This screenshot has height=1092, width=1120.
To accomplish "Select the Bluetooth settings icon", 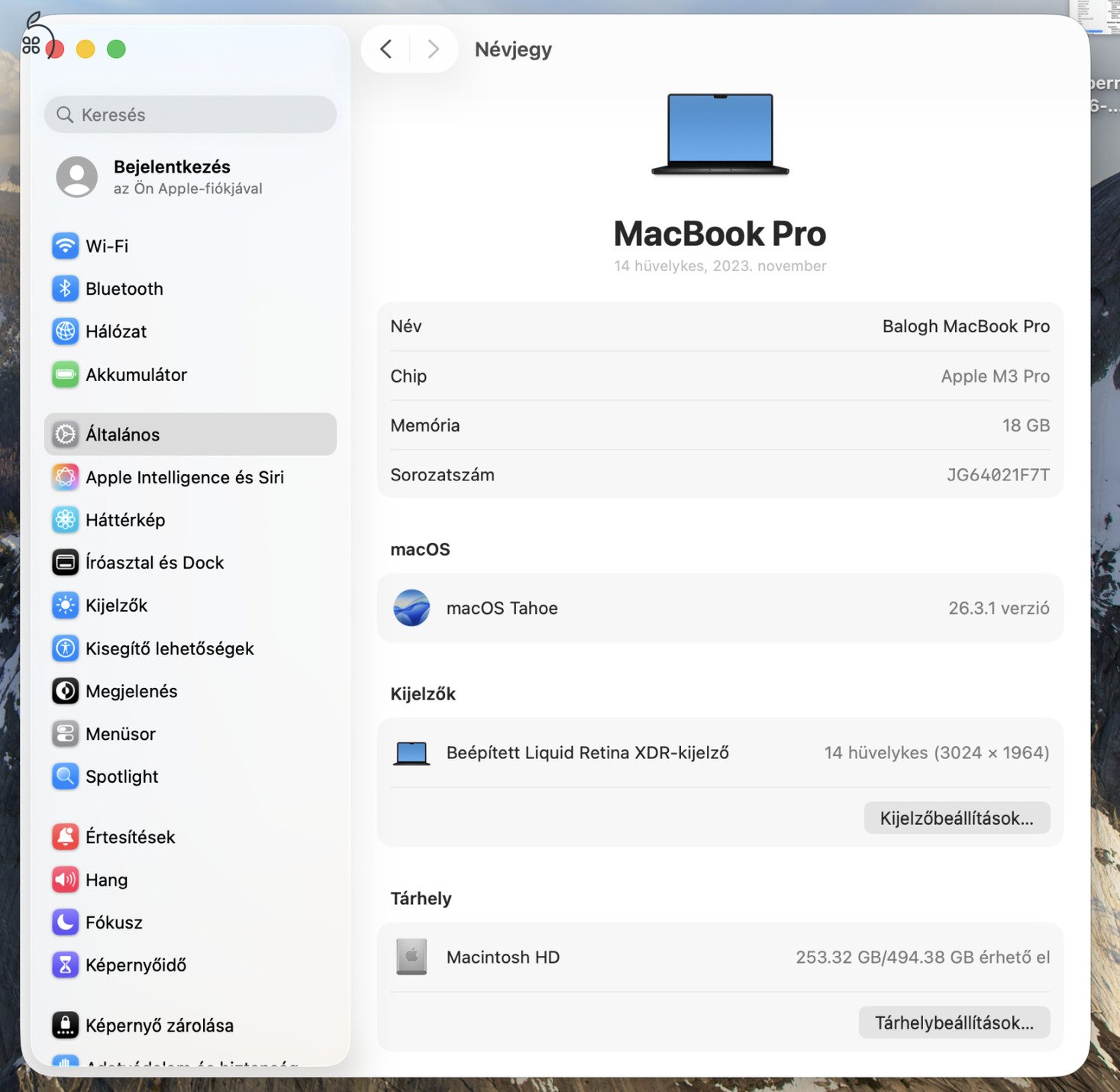I will pos(66,289).
